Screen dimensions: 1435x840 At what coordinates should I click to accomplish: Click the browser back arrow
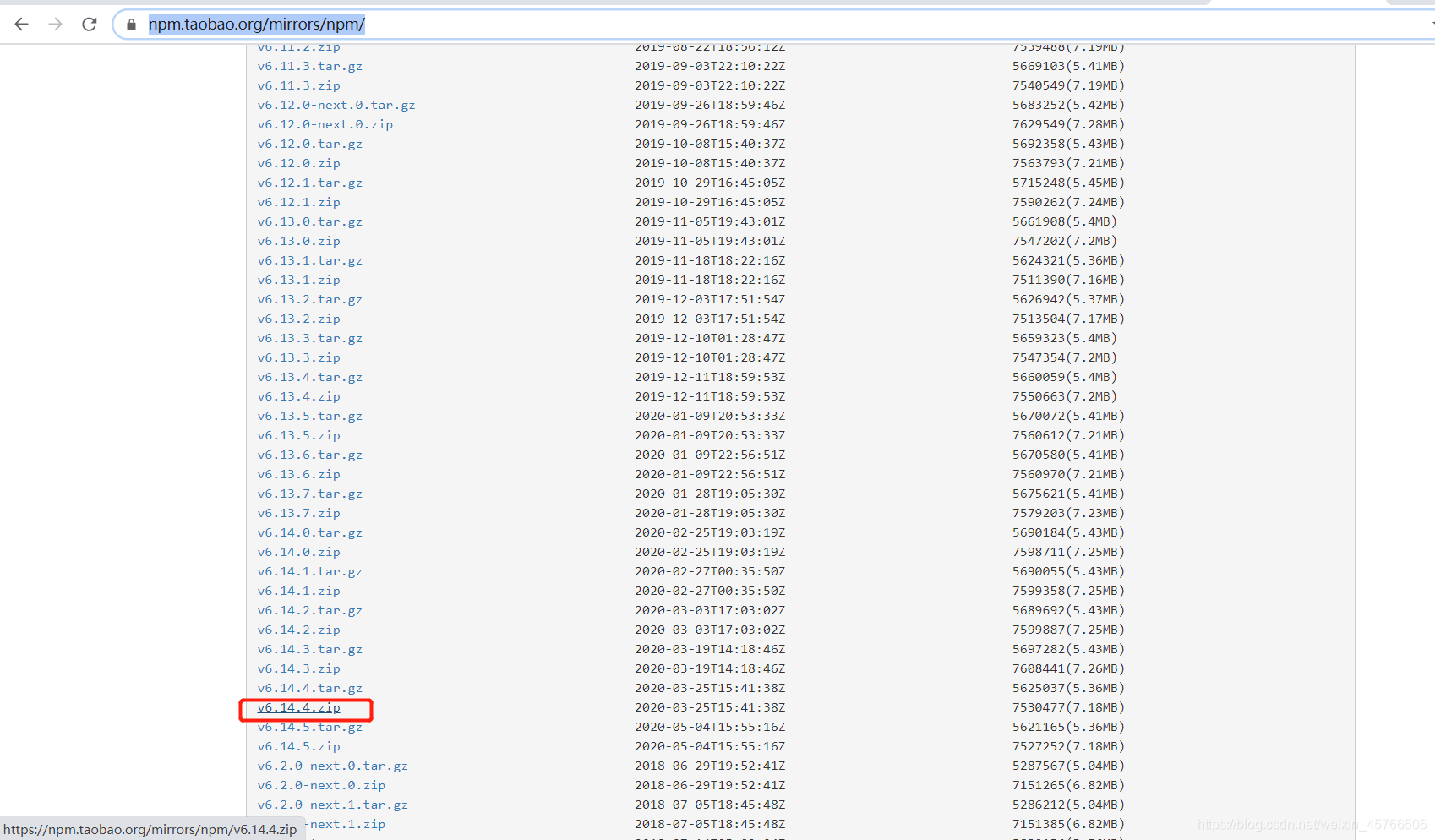click(22, 25)
